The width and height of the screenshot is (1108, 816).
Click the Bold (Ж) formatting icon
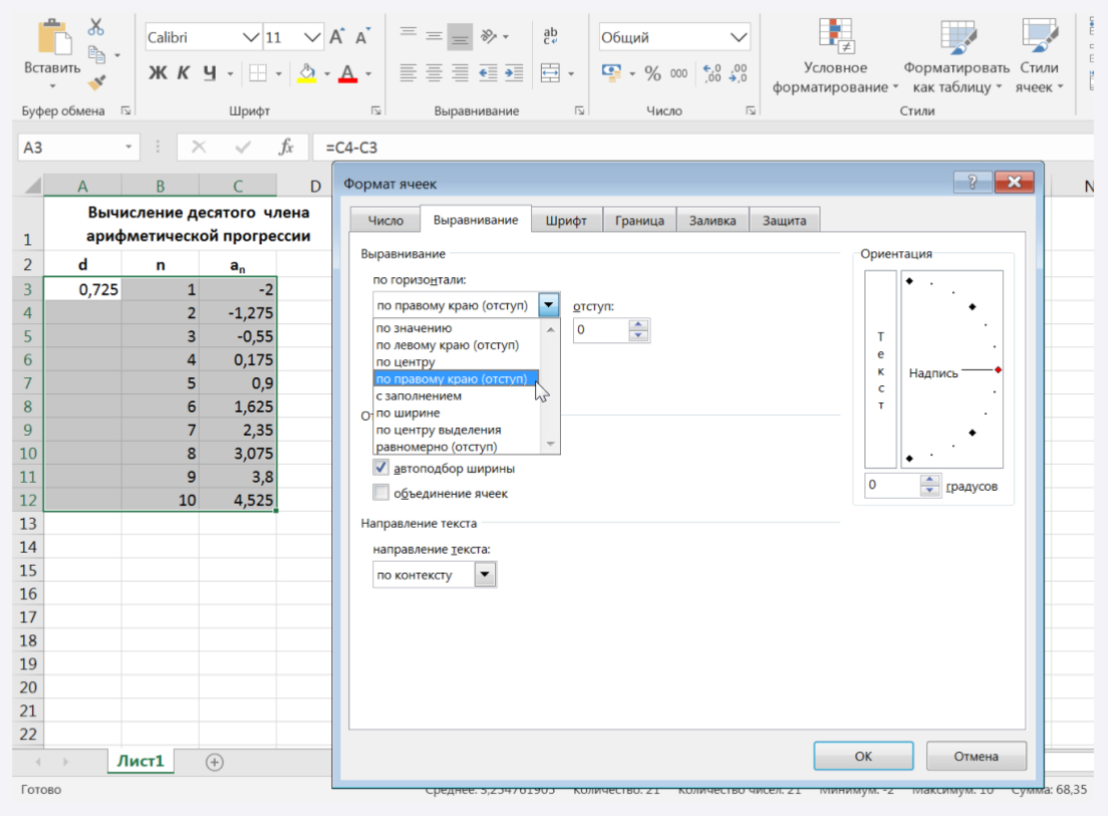(x=158, y=73)
